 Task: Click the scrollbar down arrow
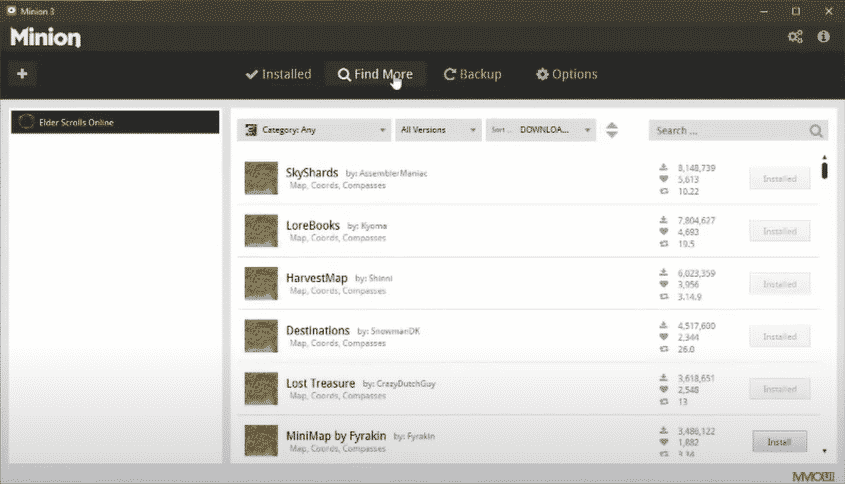click(824, 451)
